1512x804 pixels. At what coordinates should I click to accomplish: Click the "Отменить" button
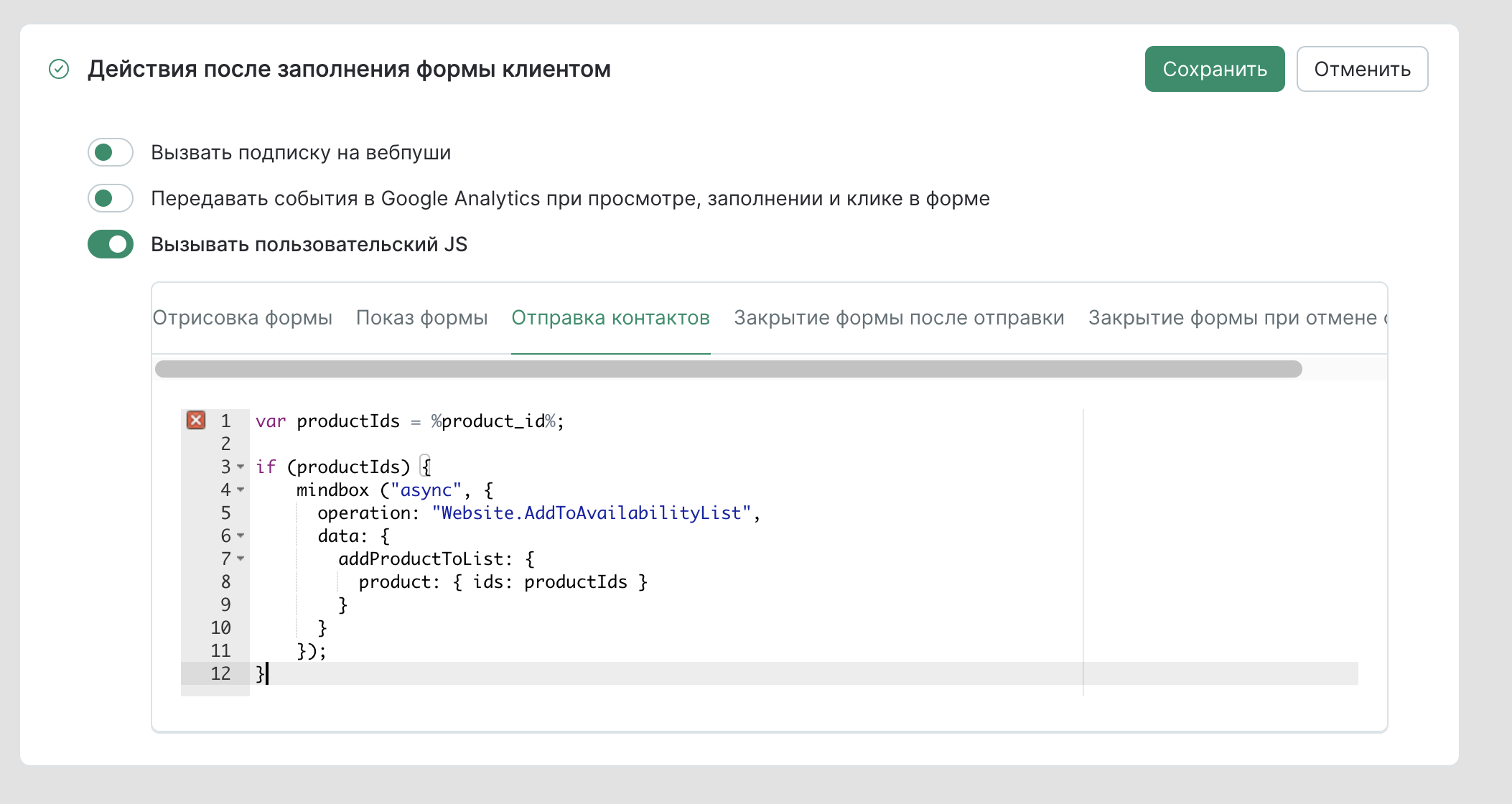coord(1362,69)
